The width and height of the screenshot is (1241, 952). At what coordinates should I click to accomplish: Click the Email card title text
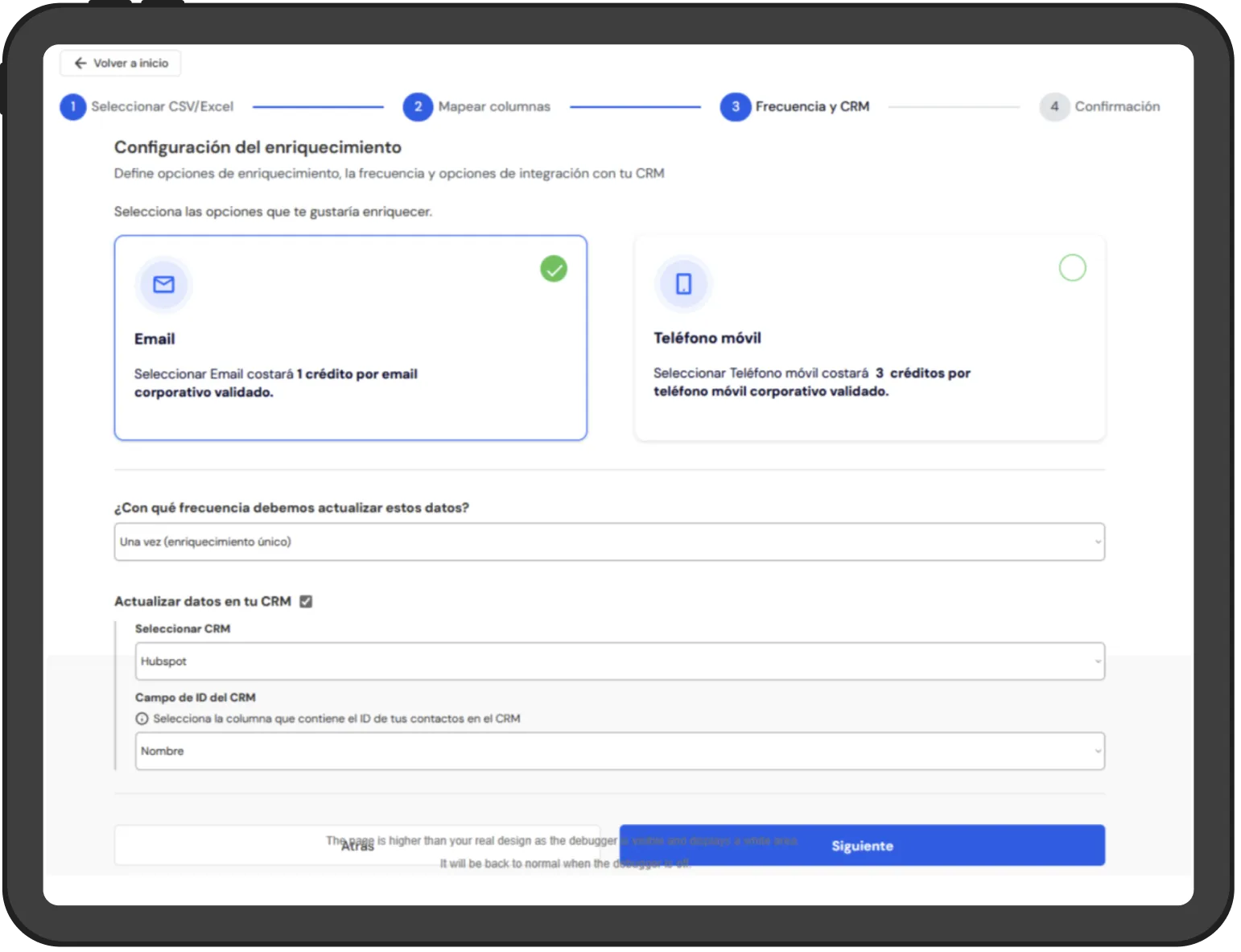coord(155,339)
